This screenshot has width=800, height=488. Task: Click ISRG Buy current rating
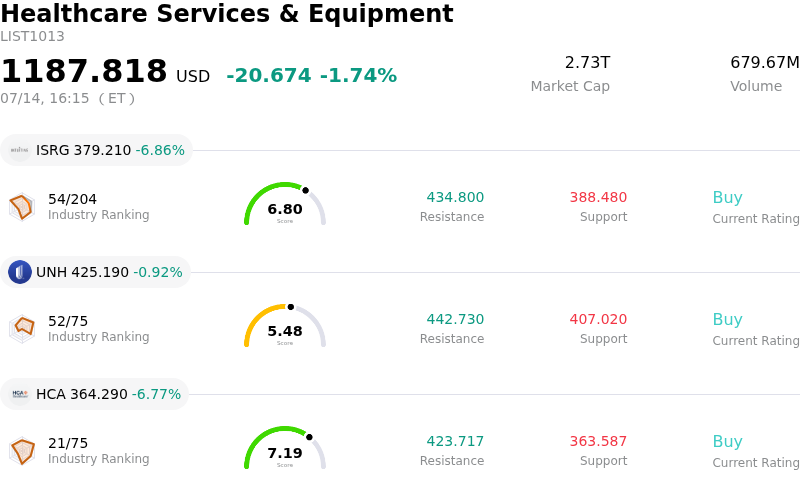click(728, 198)
